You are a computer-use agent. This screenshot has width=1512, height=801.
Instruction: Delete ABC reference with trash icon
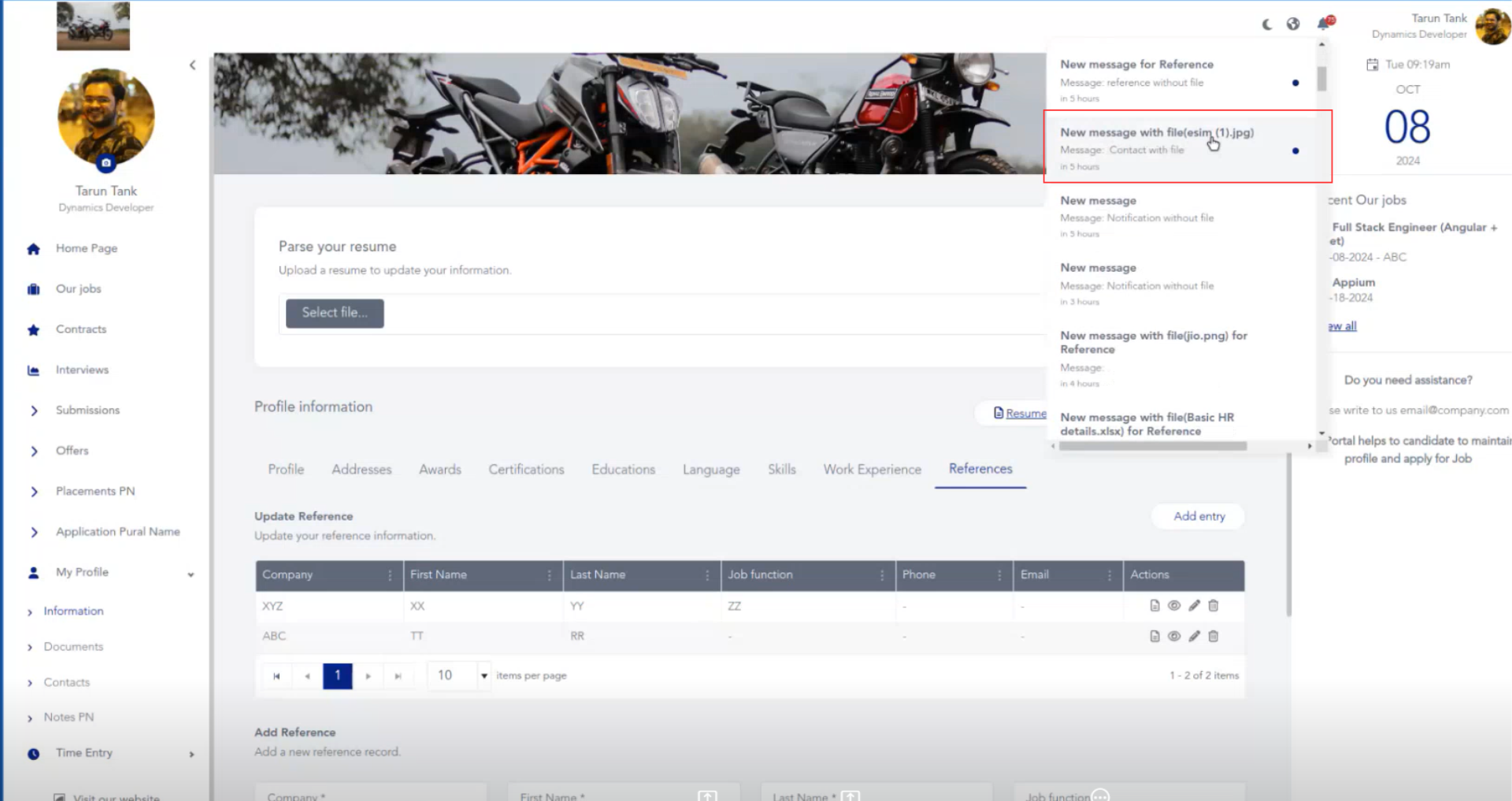(x=1214, y=636)
